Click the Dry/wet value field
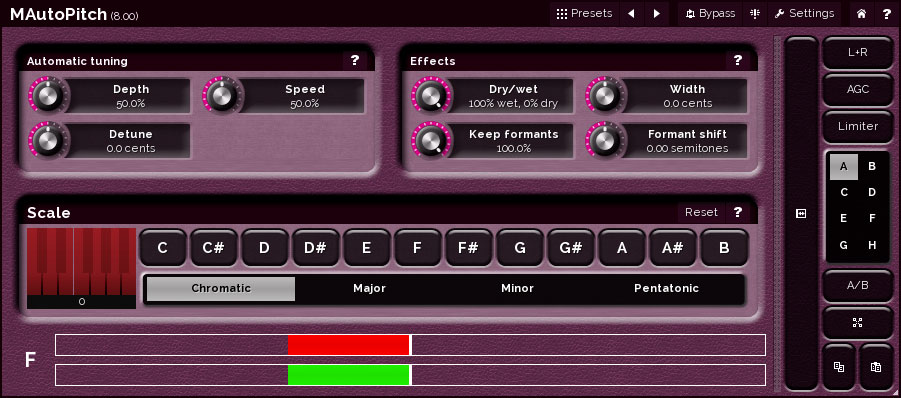Screen dimensions: 901x398 pyautogui.click(x=513, y=104)
